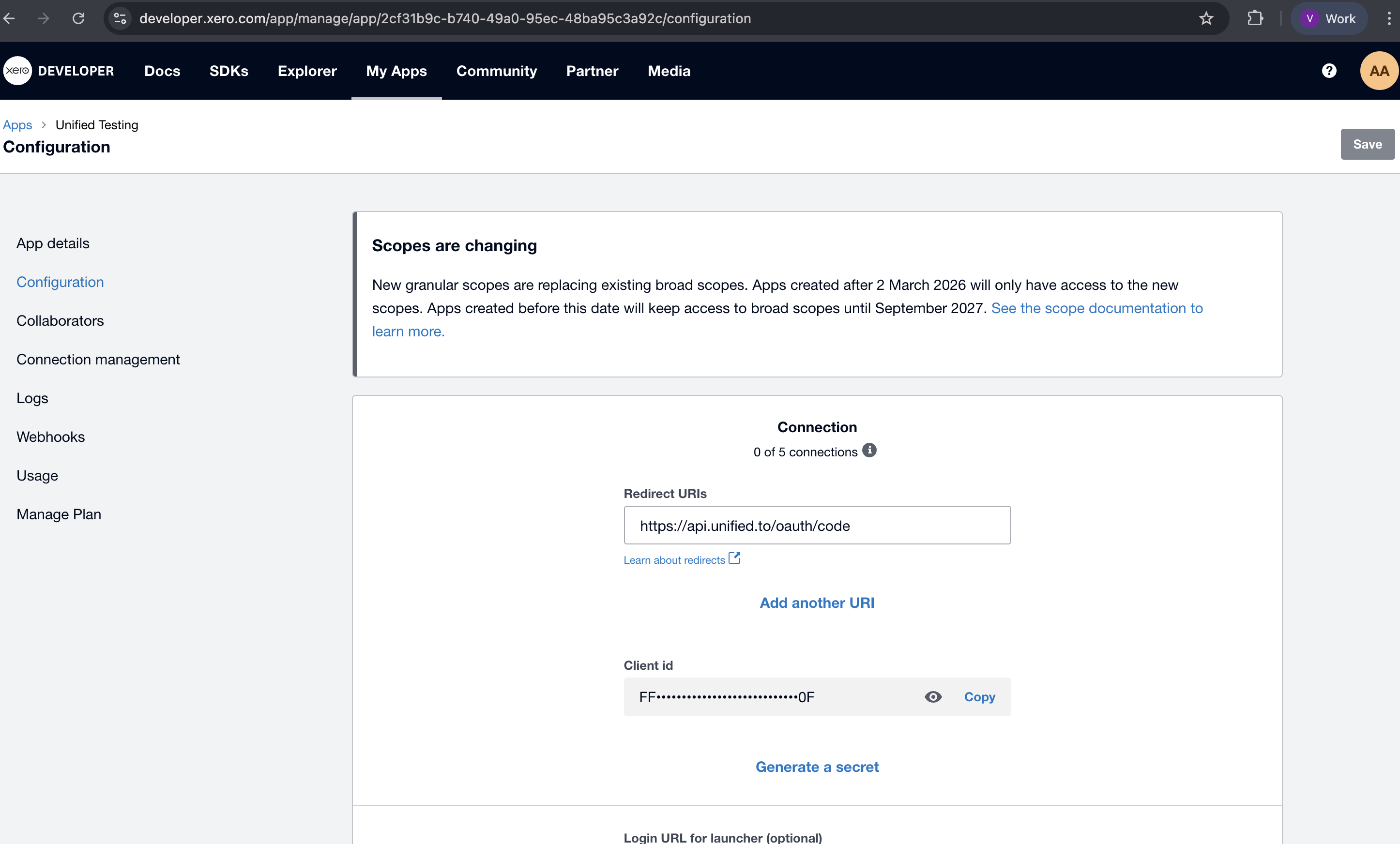Open browser extensions puzzle icon
Viewport: 1400px width, 844px height.
coord(1255,19)
